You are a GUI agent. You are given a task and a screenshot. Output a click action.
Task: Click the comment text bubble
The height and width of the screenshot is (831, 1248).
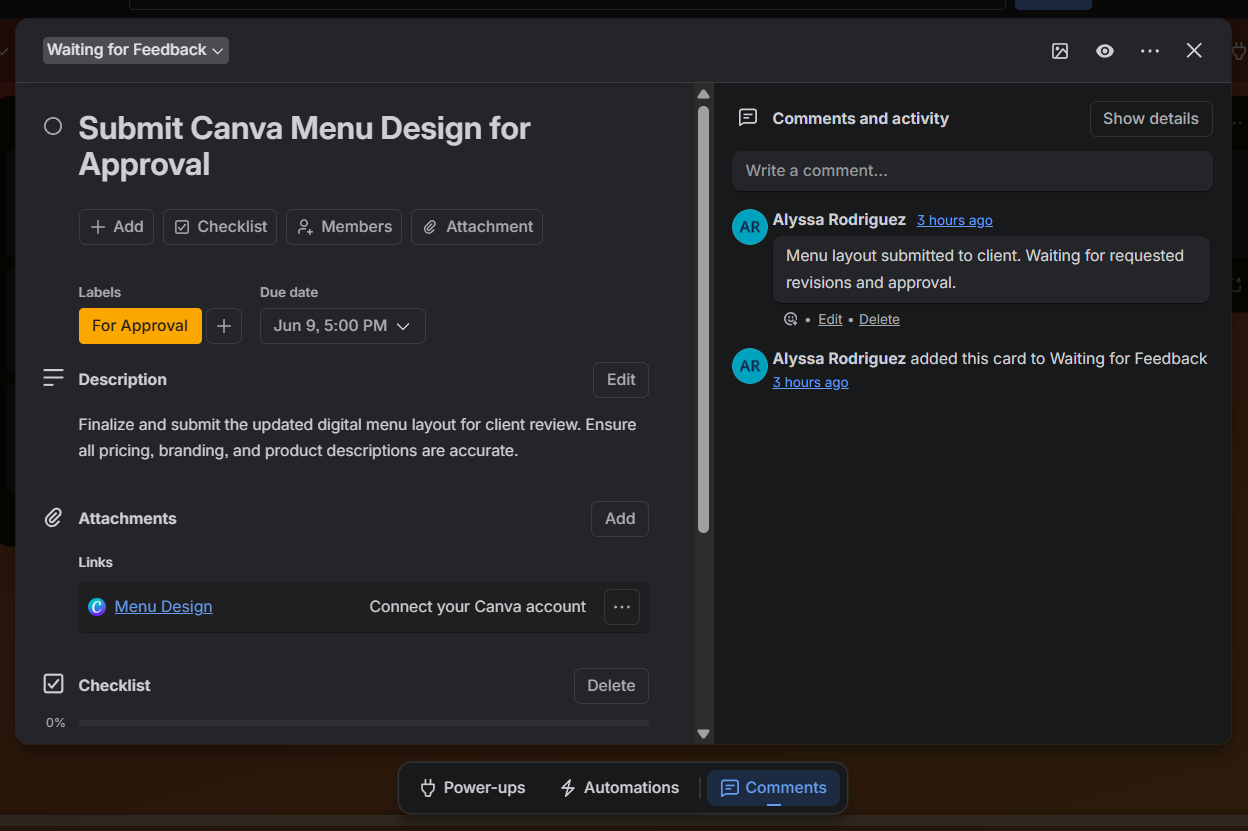click(991, 269)
